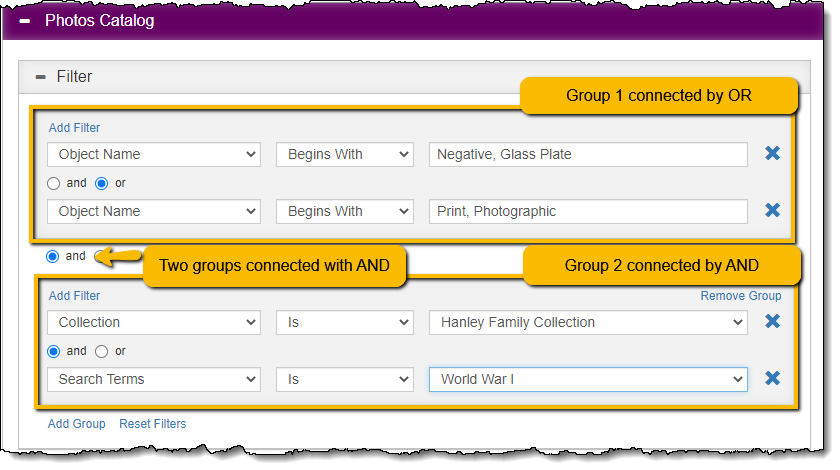
Task: Remove the Hanley Family Collection filter row
Action: pos(772,321)
